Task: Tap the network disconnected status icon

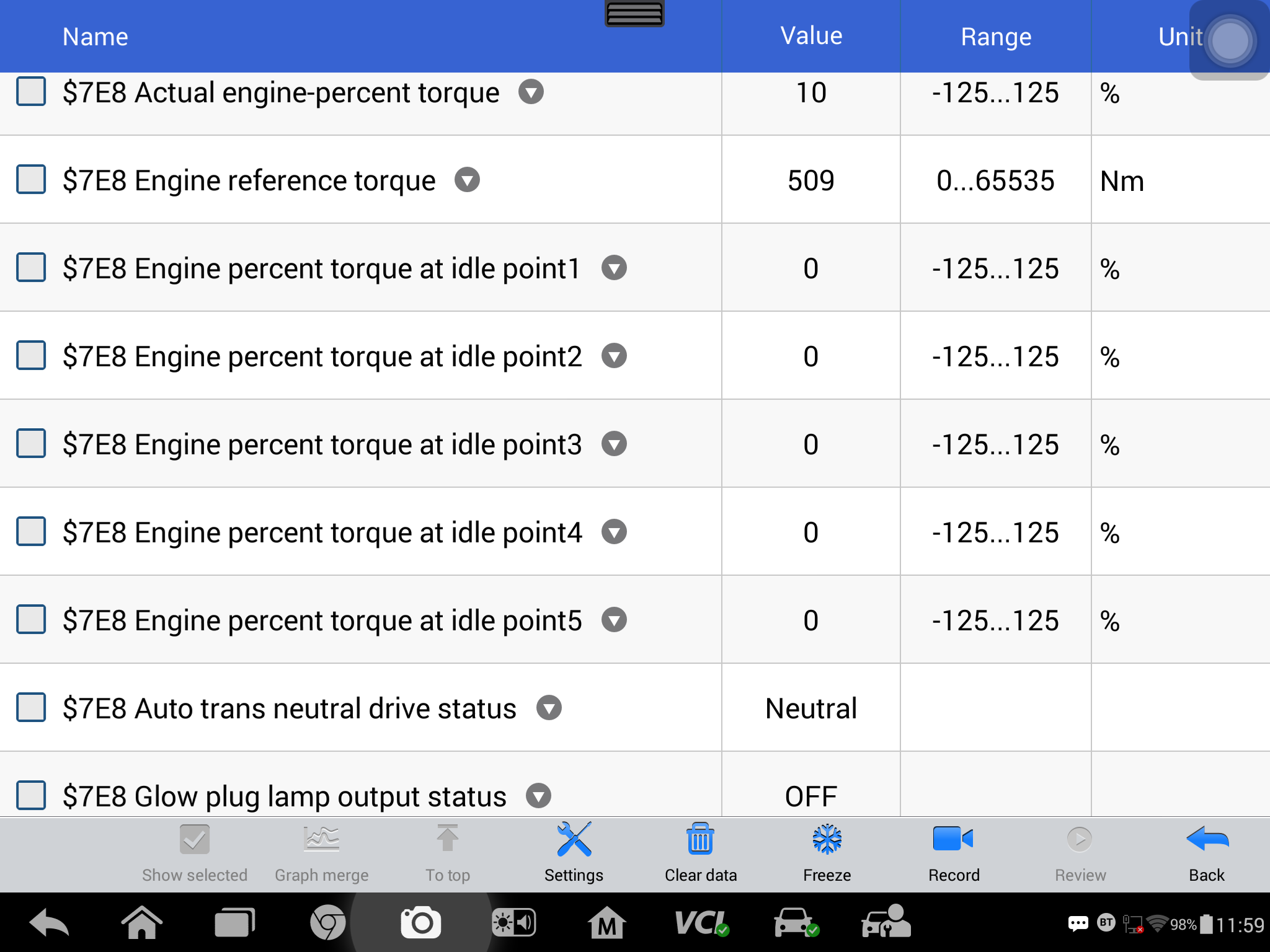Action: [1134, 924]
